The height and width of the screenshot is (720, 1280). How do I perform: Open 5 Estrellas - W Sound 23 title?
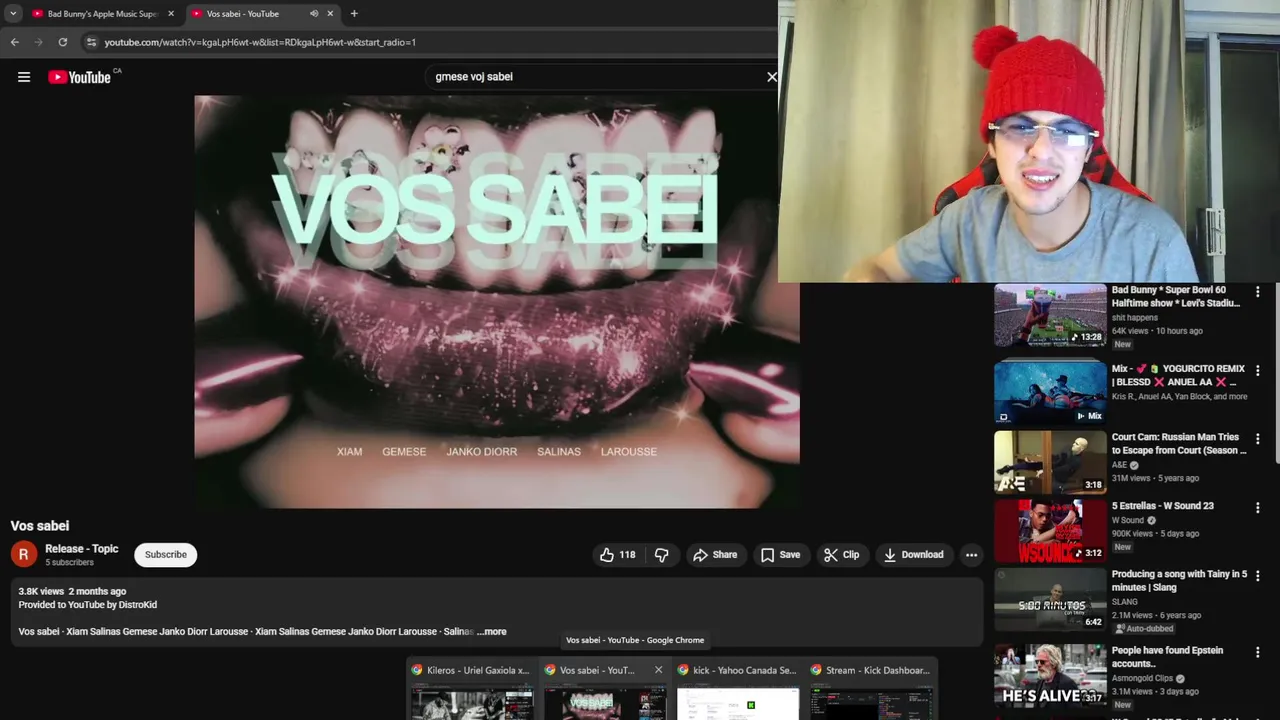click(1162, 506)
